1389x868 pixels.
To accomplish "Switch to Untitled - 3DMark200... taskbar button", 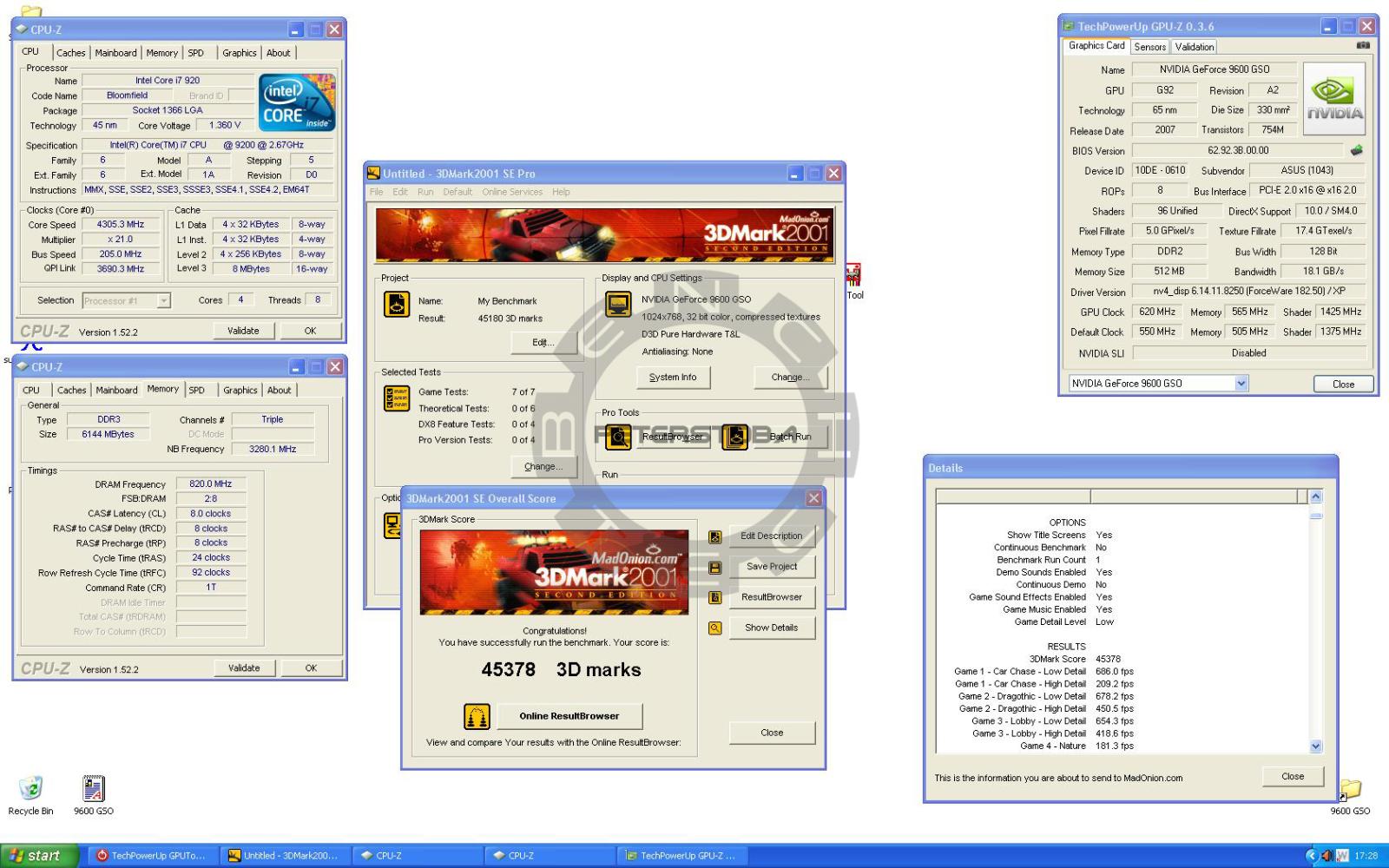I will [x=284, y=856].
